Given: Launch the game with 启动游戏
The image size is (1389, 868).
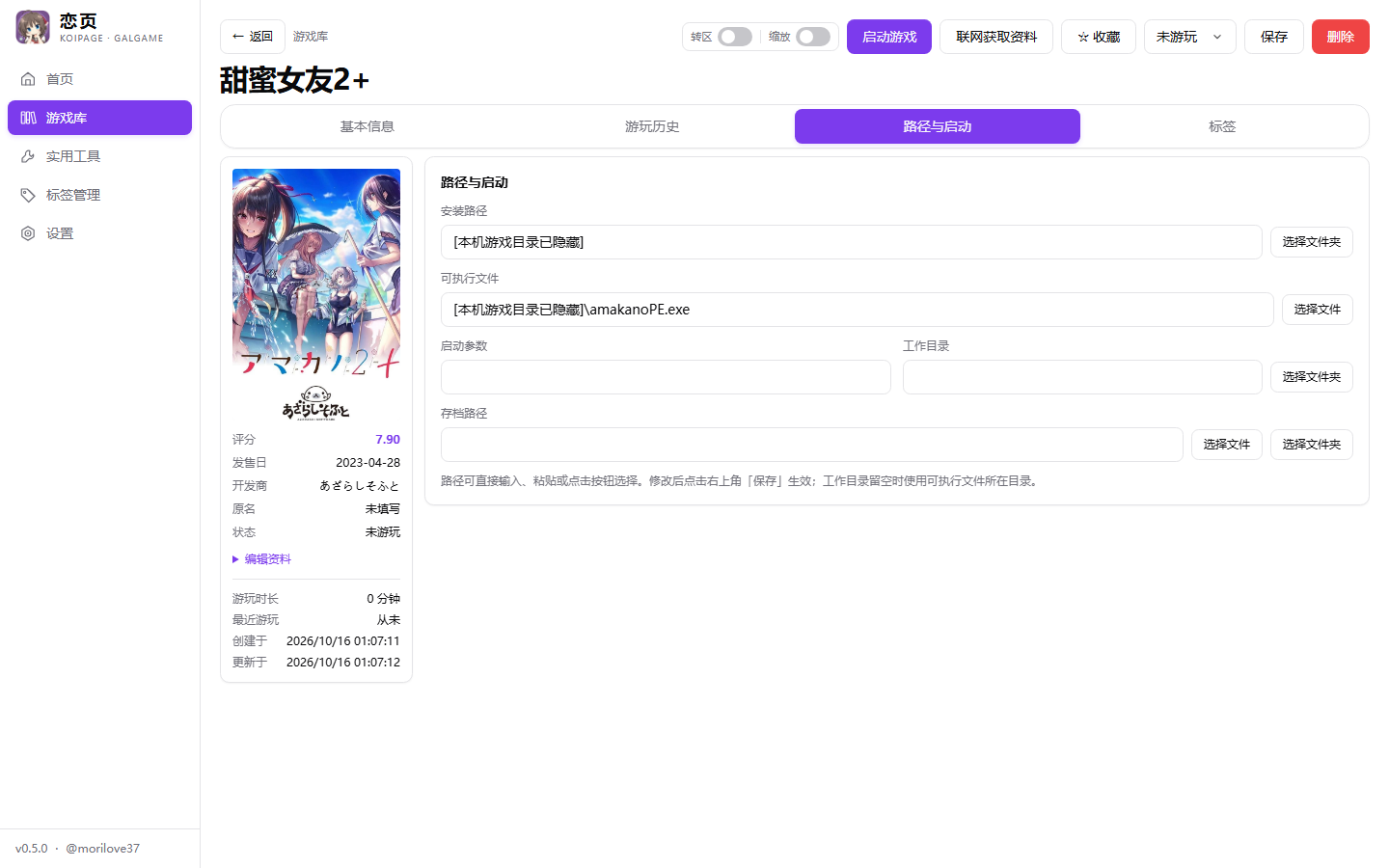Looking at the screenshot, I should [889, 37].
